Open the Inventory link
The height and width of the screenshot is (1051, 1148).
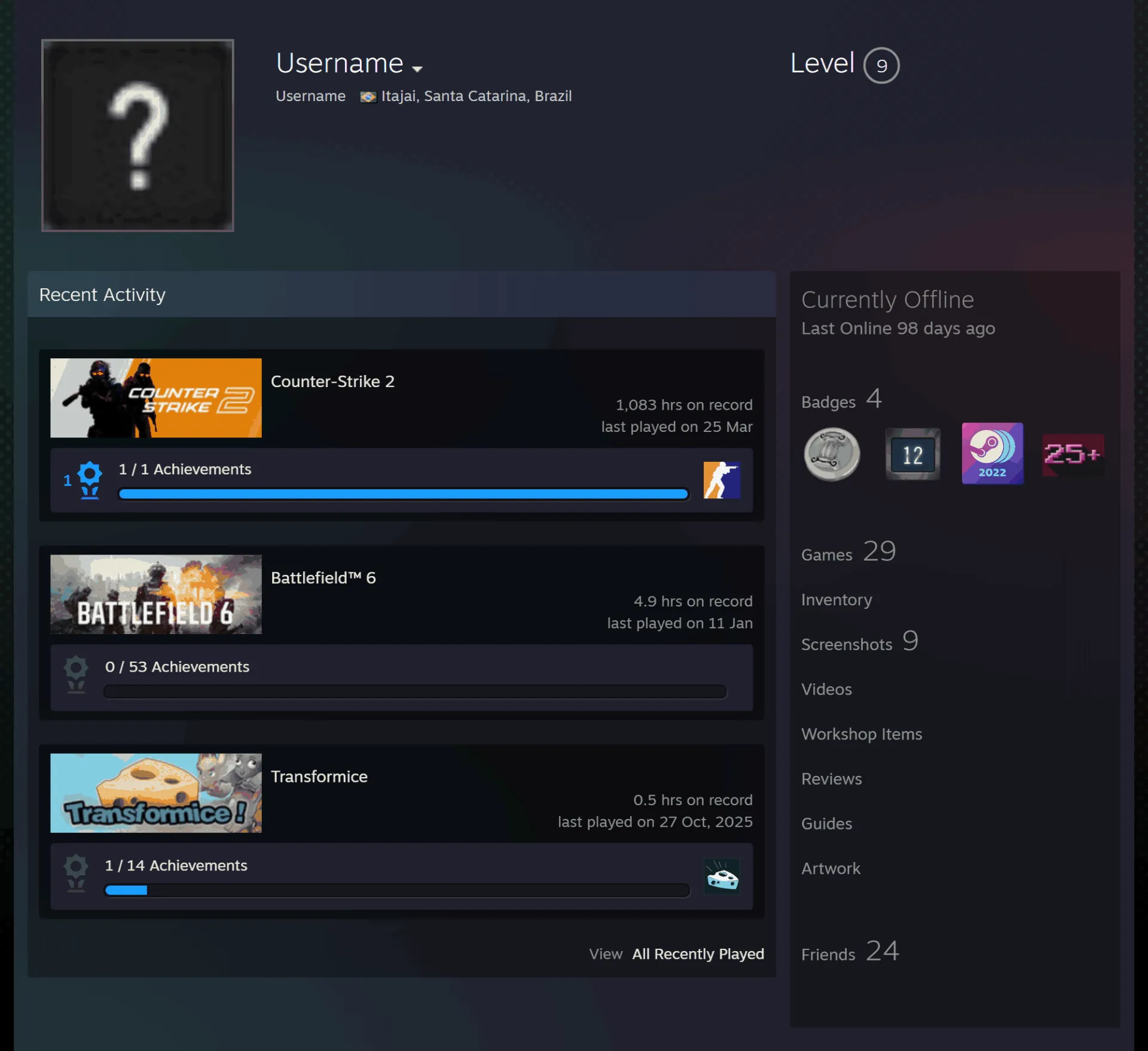(x=836, y=600)
